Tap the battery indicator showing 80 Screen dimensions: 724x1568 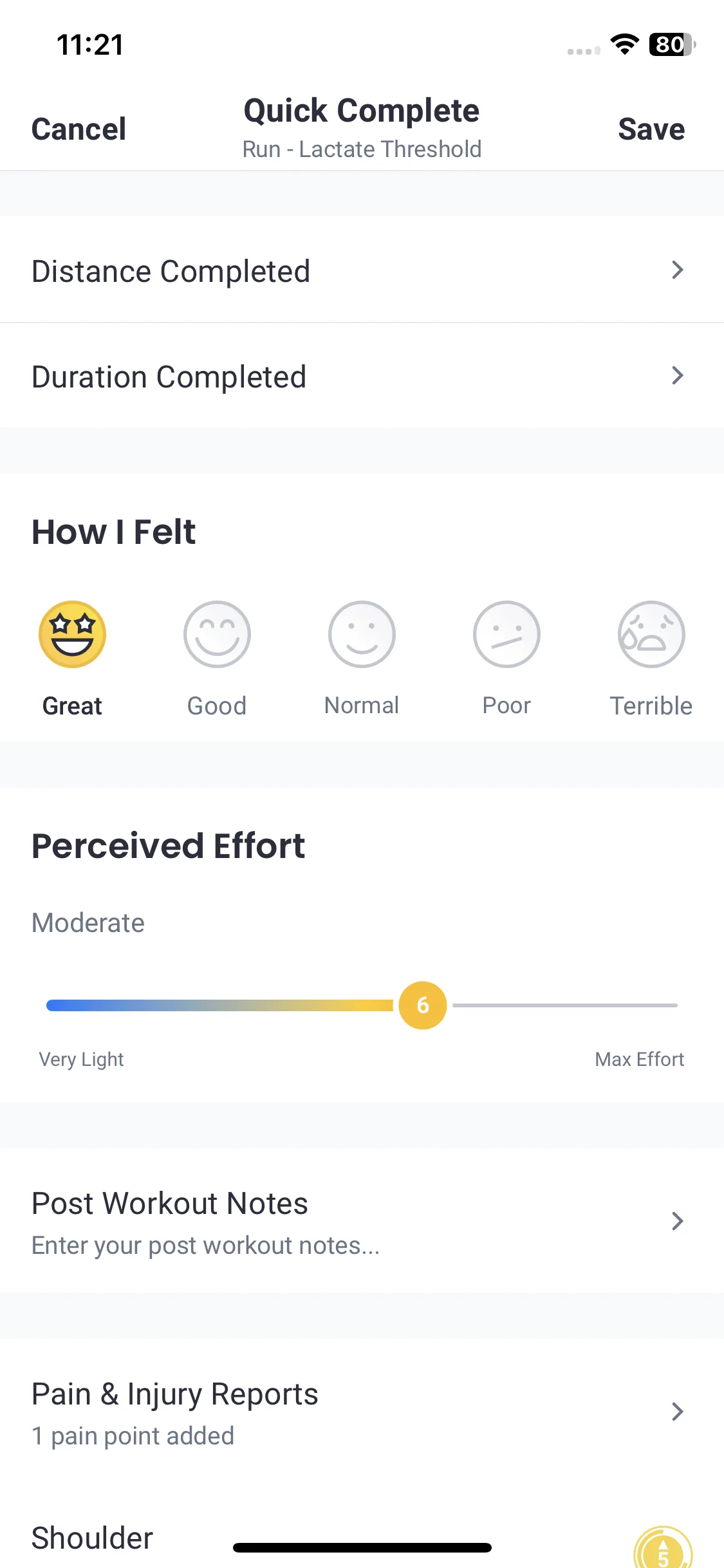673,44
